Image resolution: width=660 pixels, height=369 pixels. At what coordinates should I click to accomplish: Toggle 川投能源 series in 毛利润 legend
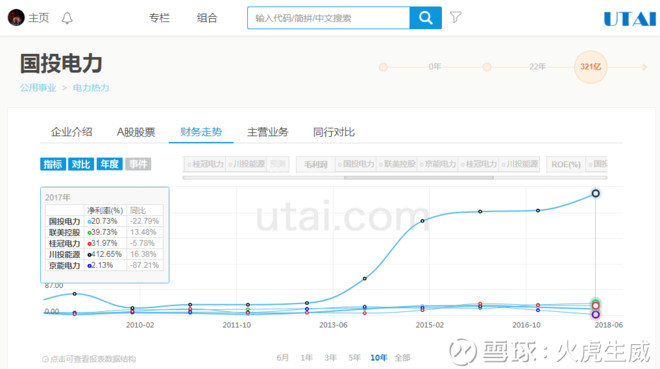click(x=519, y=164)
